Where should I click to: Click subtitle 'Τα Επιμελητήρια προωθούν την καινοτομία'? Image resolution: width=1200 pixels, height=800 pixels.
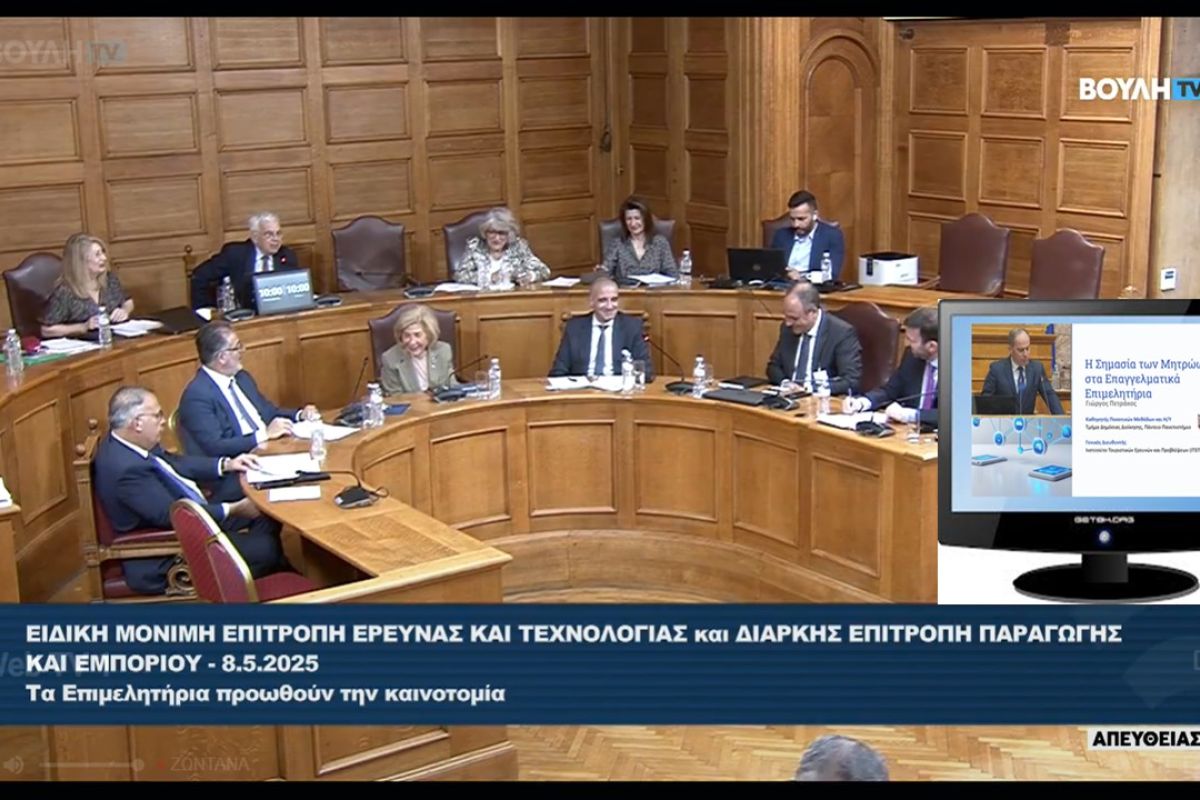click(265, 692)
